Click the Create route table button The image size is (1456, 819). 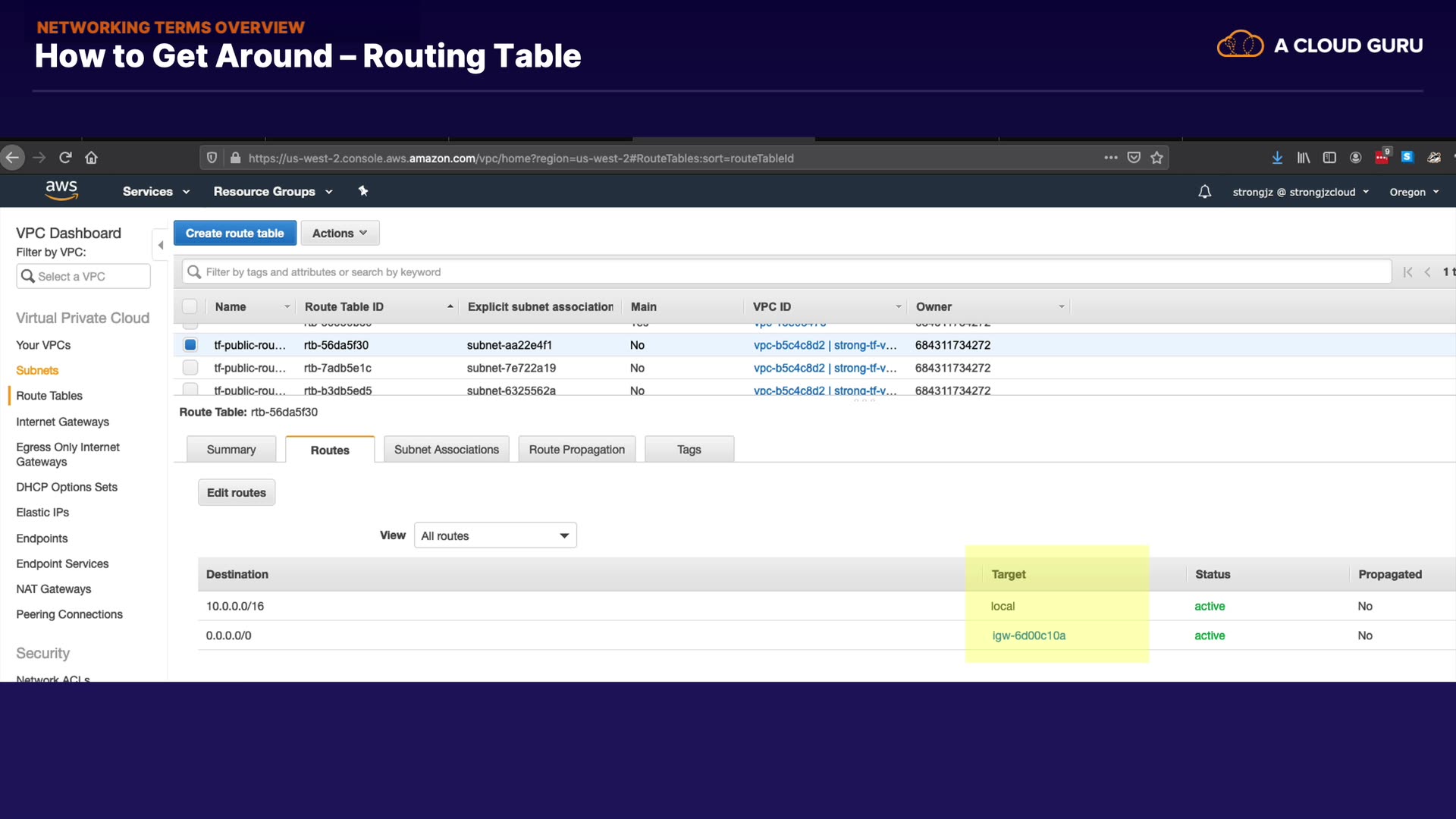click(234, 234)
